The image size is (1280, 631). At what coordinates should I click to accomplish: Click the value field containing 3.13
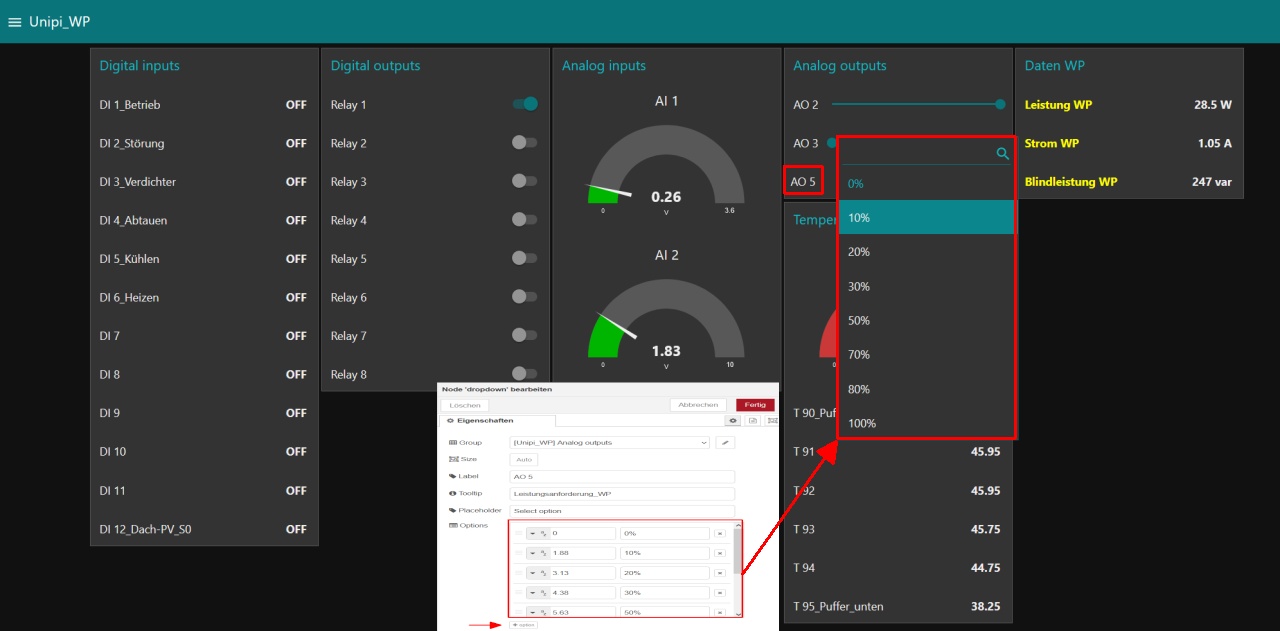pos(582,573)
